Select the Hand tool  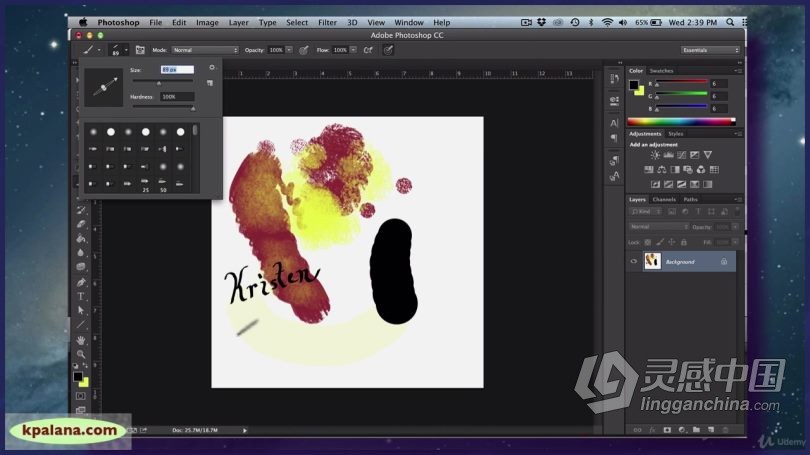point(81,340)
